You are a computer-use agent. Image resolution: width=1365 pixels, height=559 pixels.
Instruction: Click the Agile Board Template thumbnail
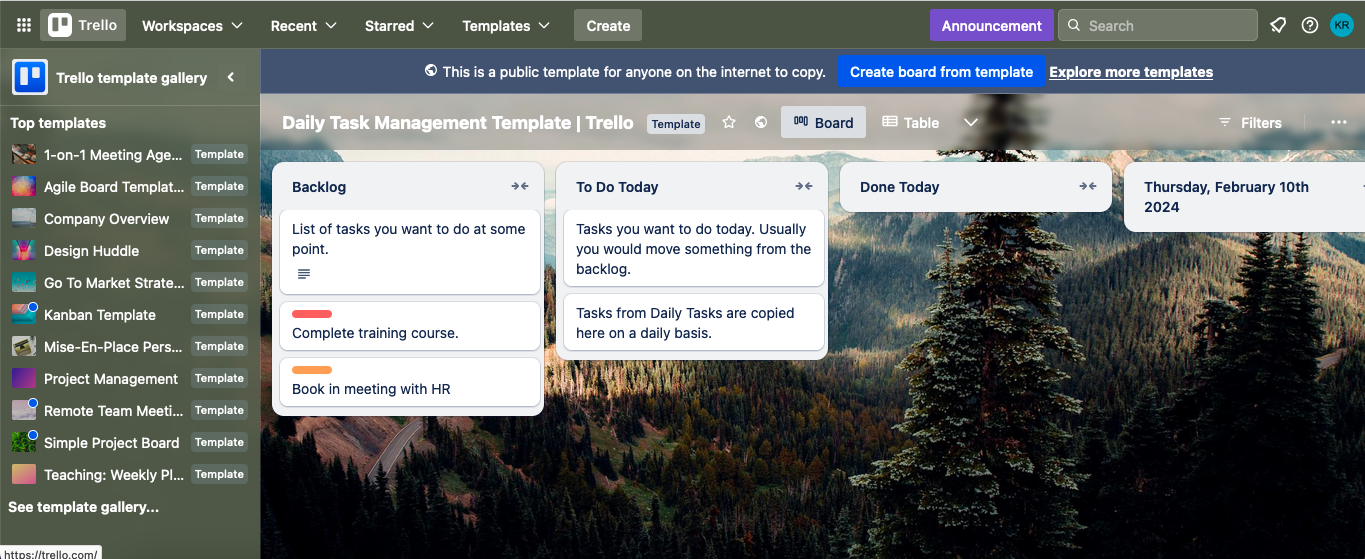pos(24,186)
